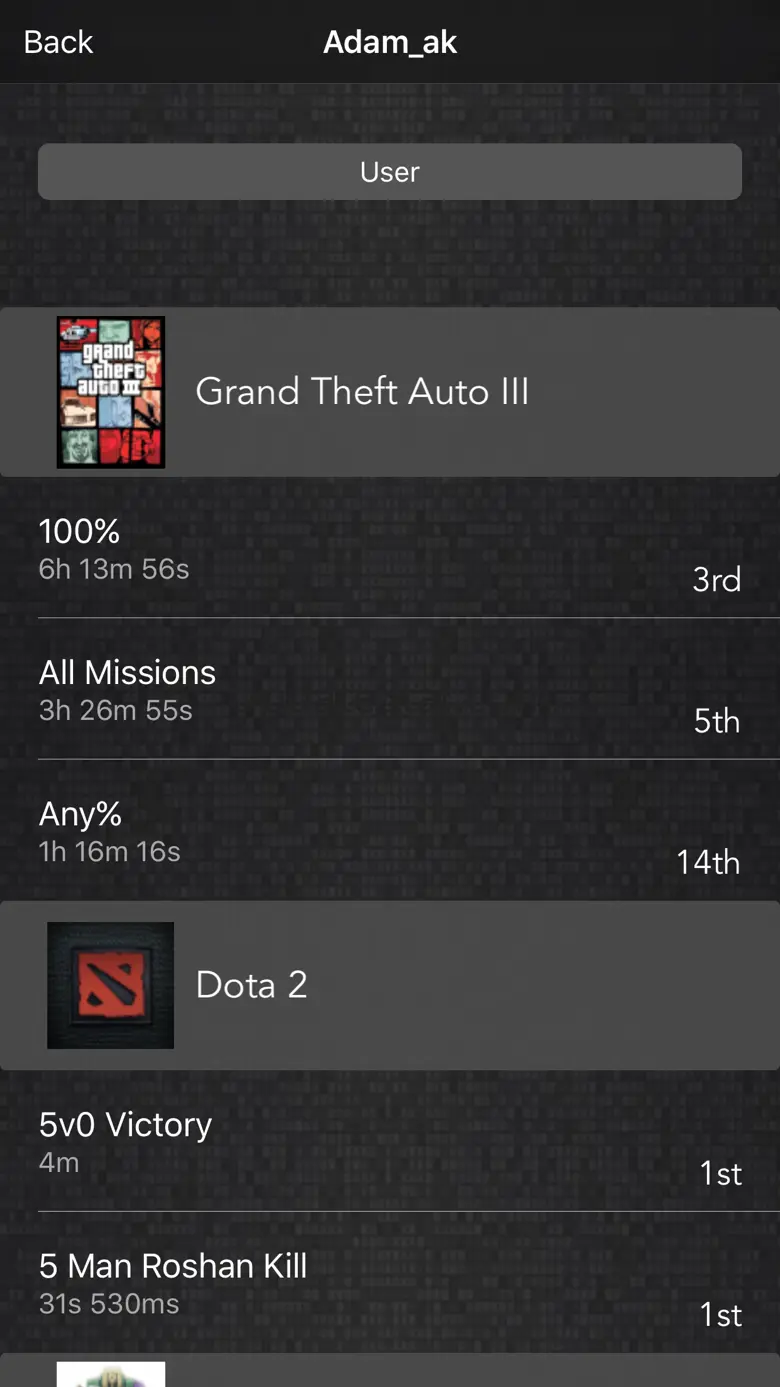Tap the 14th place rank label

[x=708, y=862]
